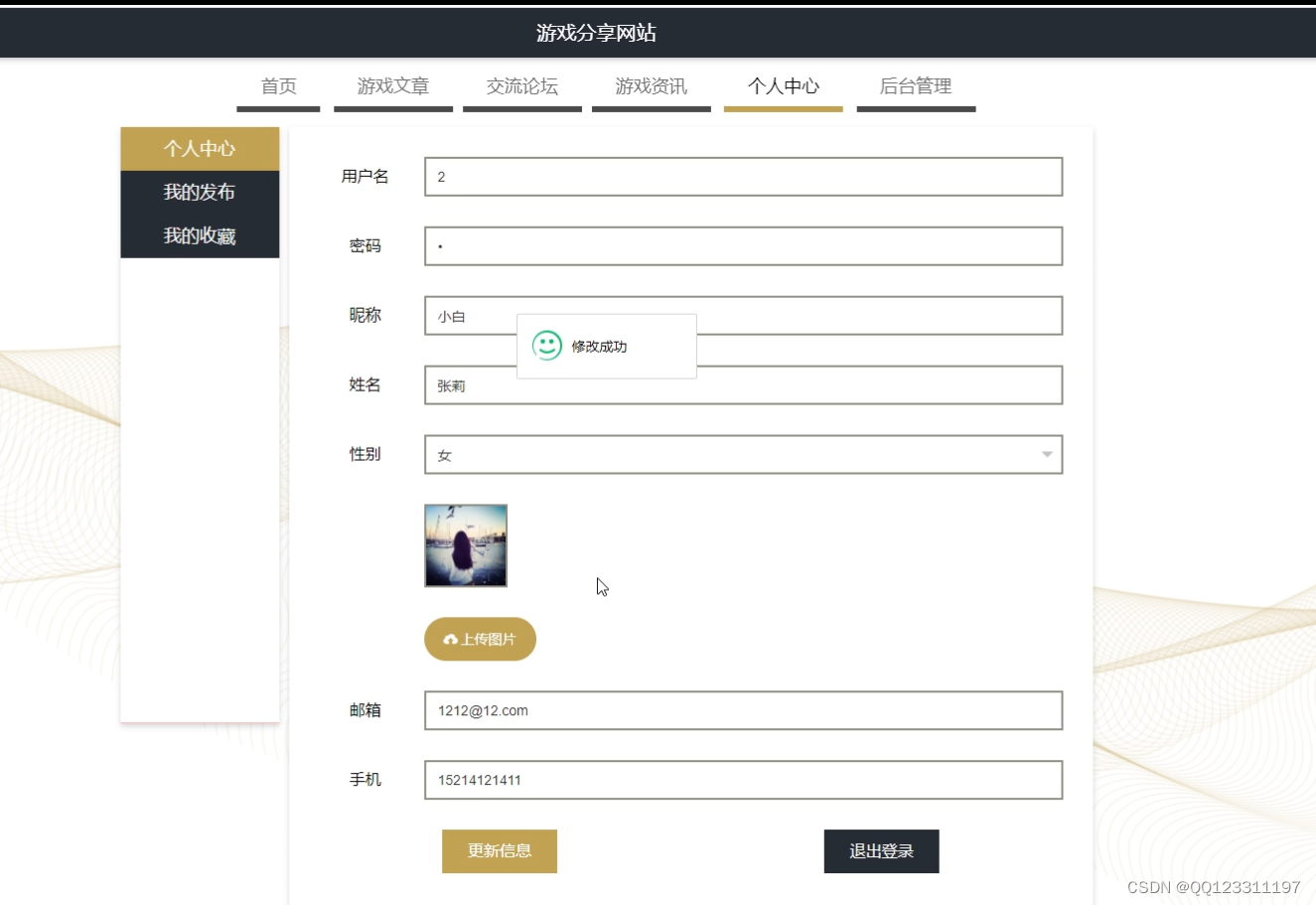Click the 邮箱 email input field

pyautogui.click(x=742, y=710)
